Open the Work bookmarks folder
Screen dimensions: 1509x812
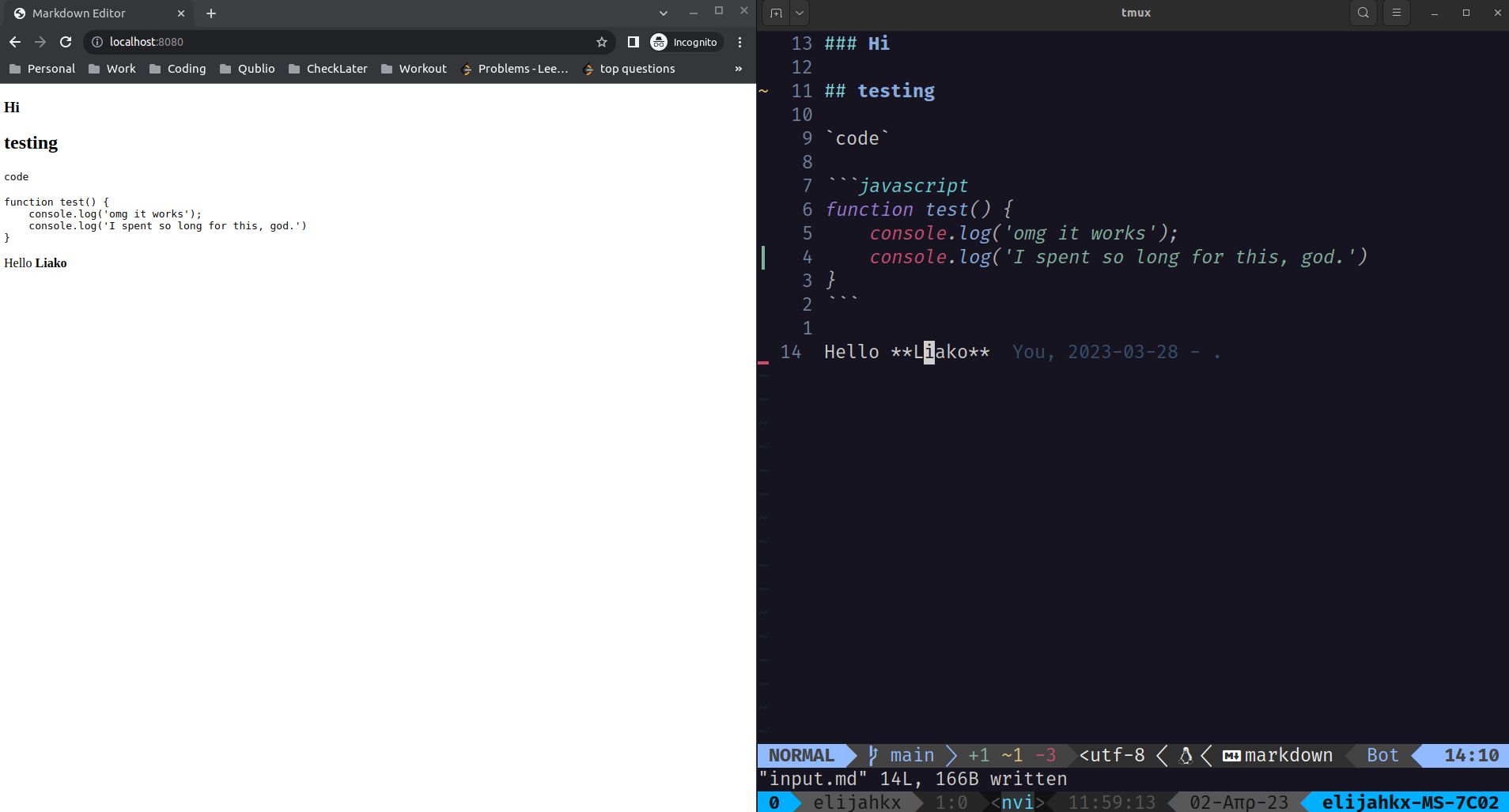pos(112,69)
